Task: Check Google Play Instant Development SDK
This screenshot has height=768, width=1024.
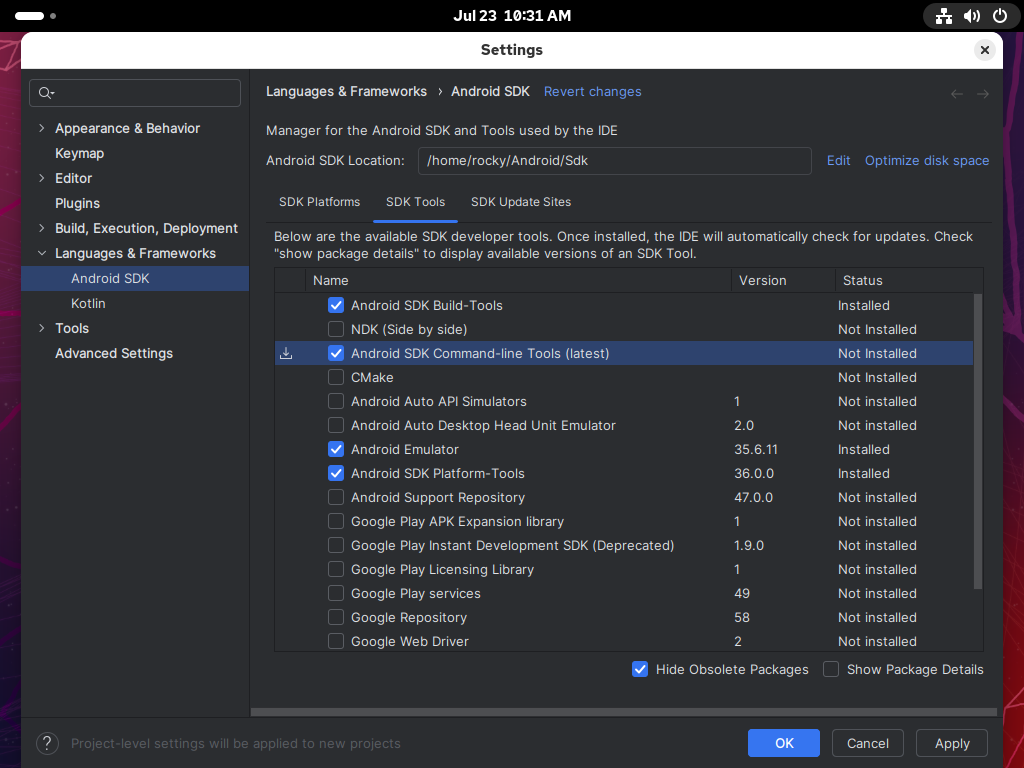Action: point(336,545)
